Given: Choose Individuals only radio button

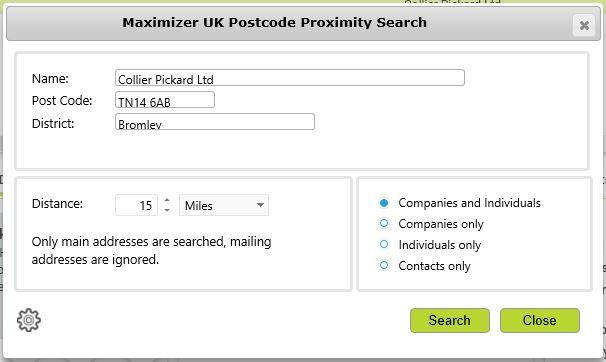Looking at the screenshot, I should (384, 244).
